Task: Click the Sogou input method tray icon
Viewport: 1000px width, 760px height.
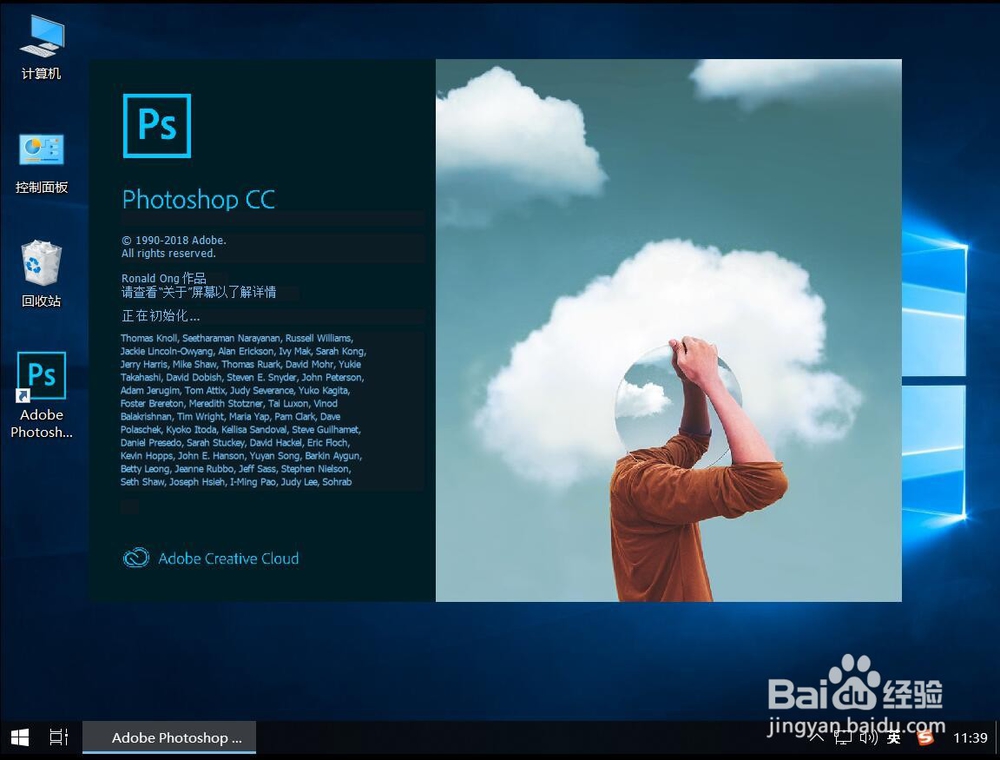Action: pyautogui.click(x=925, y=738)
